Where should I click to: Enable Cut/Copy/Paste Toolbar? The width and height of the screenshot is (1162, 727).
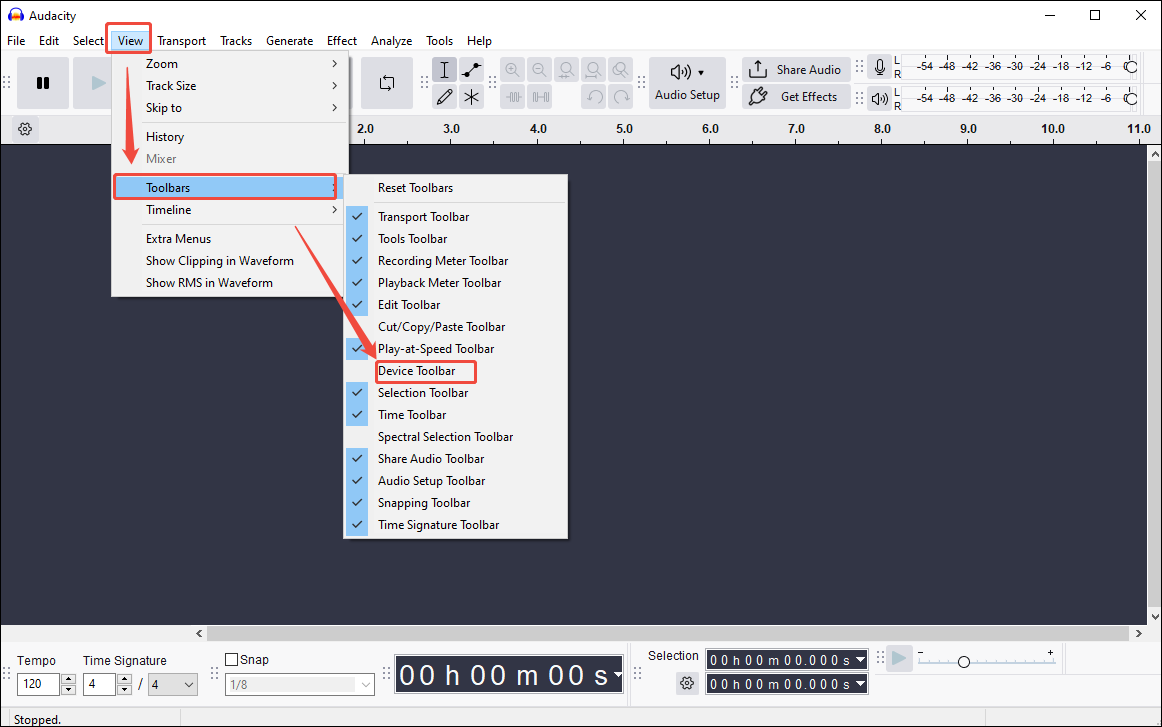pos(456,327)
